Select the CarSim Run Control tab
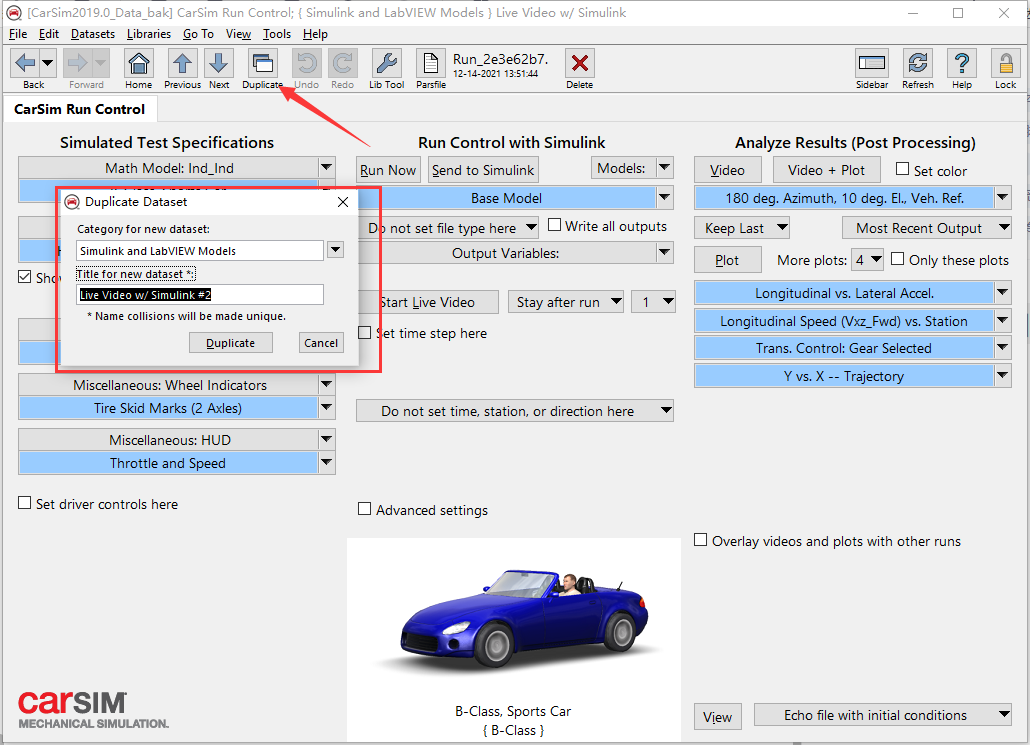1030x745 pixels. click(x=80, y=108)
